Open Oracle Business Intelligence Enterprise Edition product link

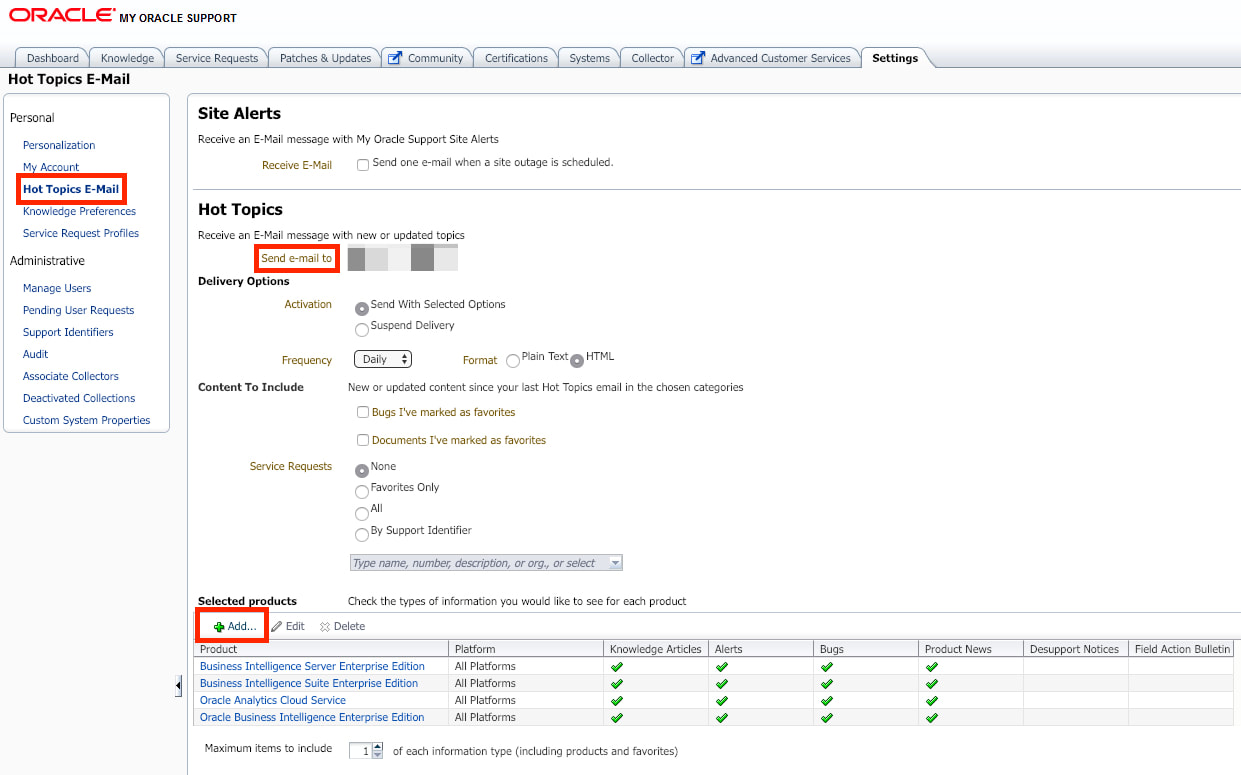tap(312, 717)
